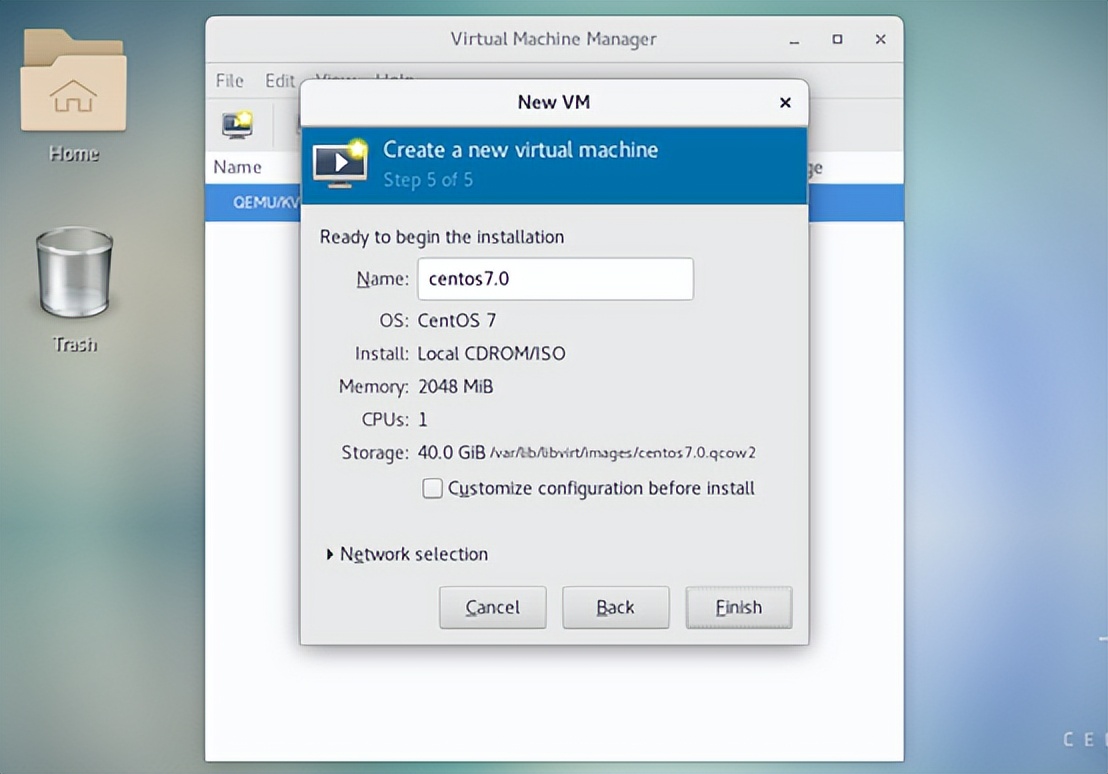
Task: Click the storage path centos7.0.qcow2 text
Action: 622,453
